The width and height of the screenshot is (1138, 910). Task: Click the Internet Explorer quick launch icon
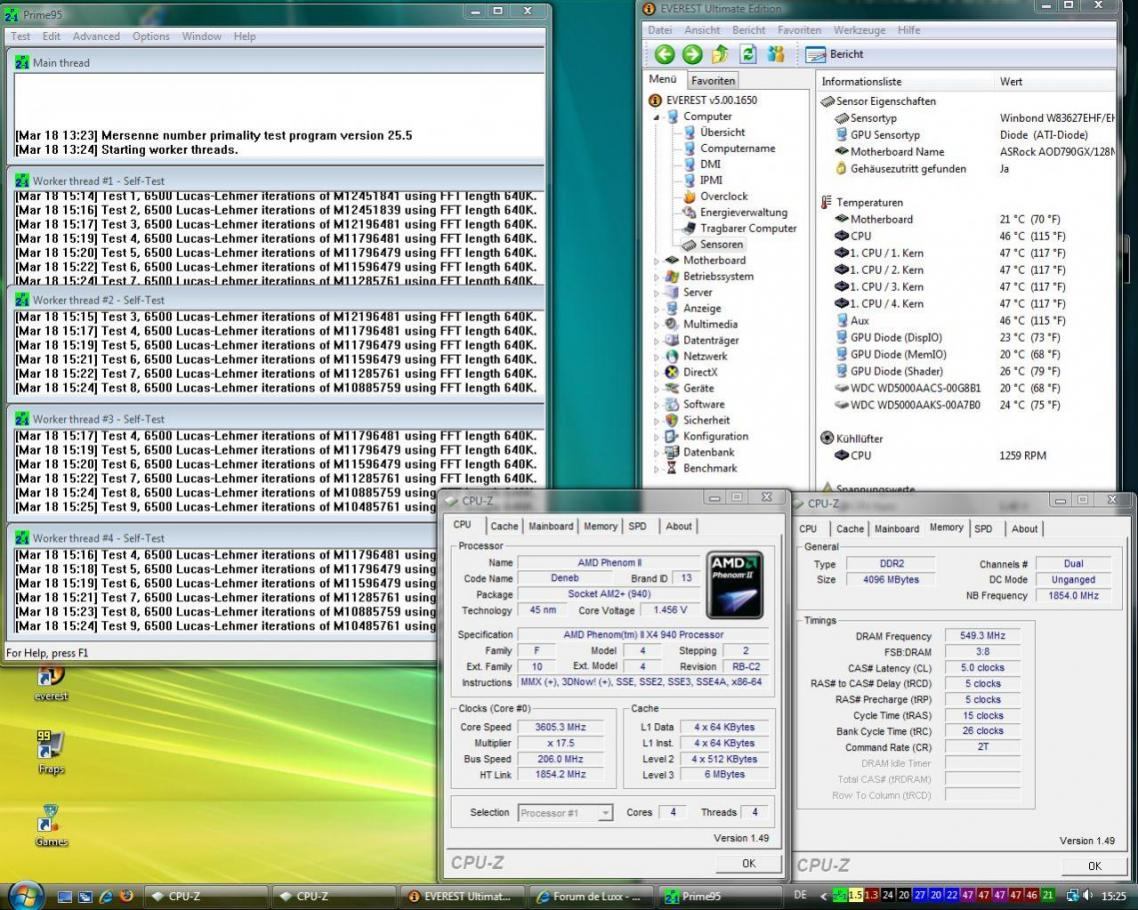point(106,897)
